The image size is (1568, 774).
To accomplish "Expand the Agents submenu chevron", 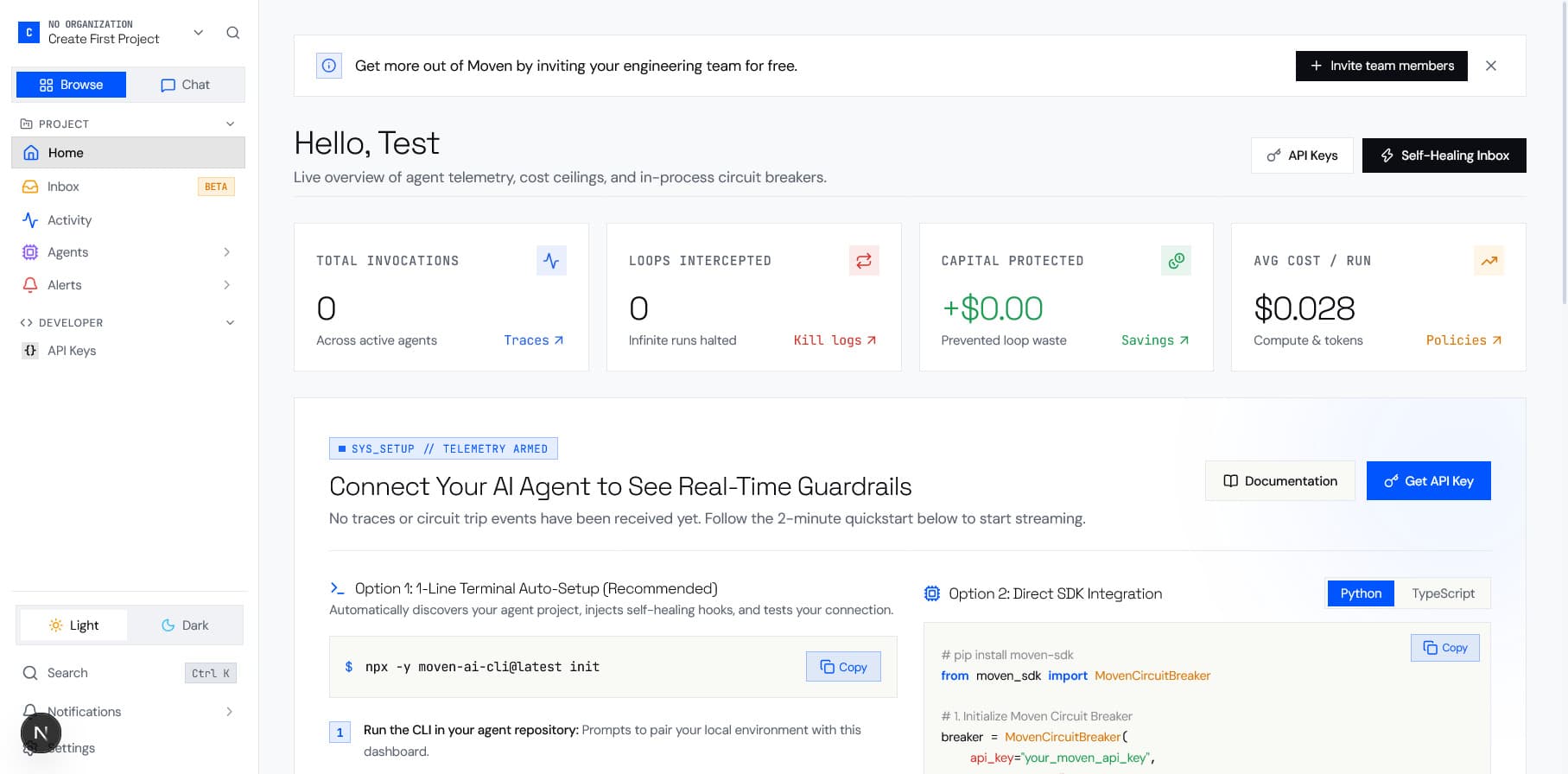I will click(x=227, y=252).
